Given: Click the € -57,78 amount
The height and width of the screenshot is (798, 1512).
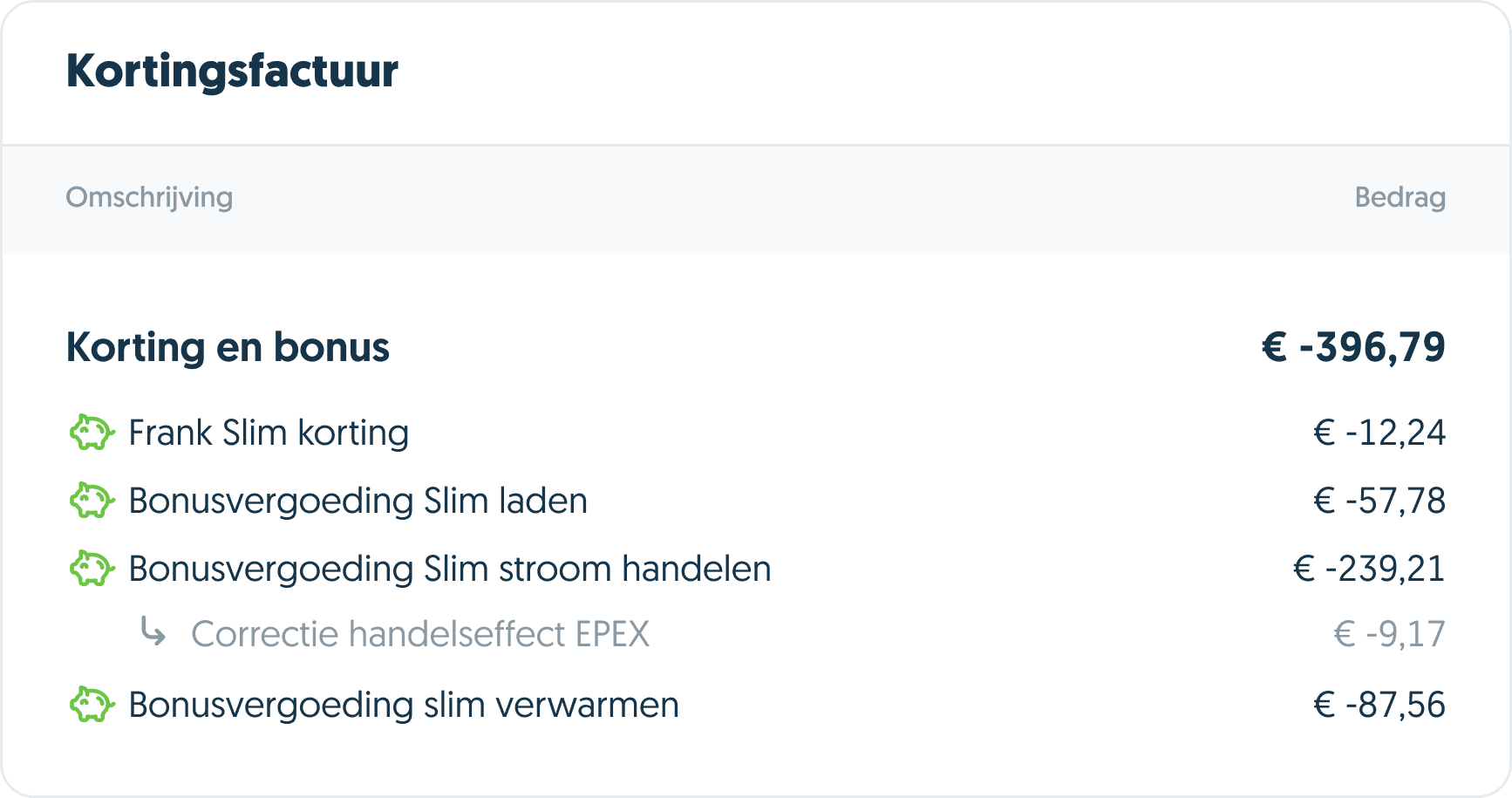Looking at the screenshot, I should coord(1379,501).
